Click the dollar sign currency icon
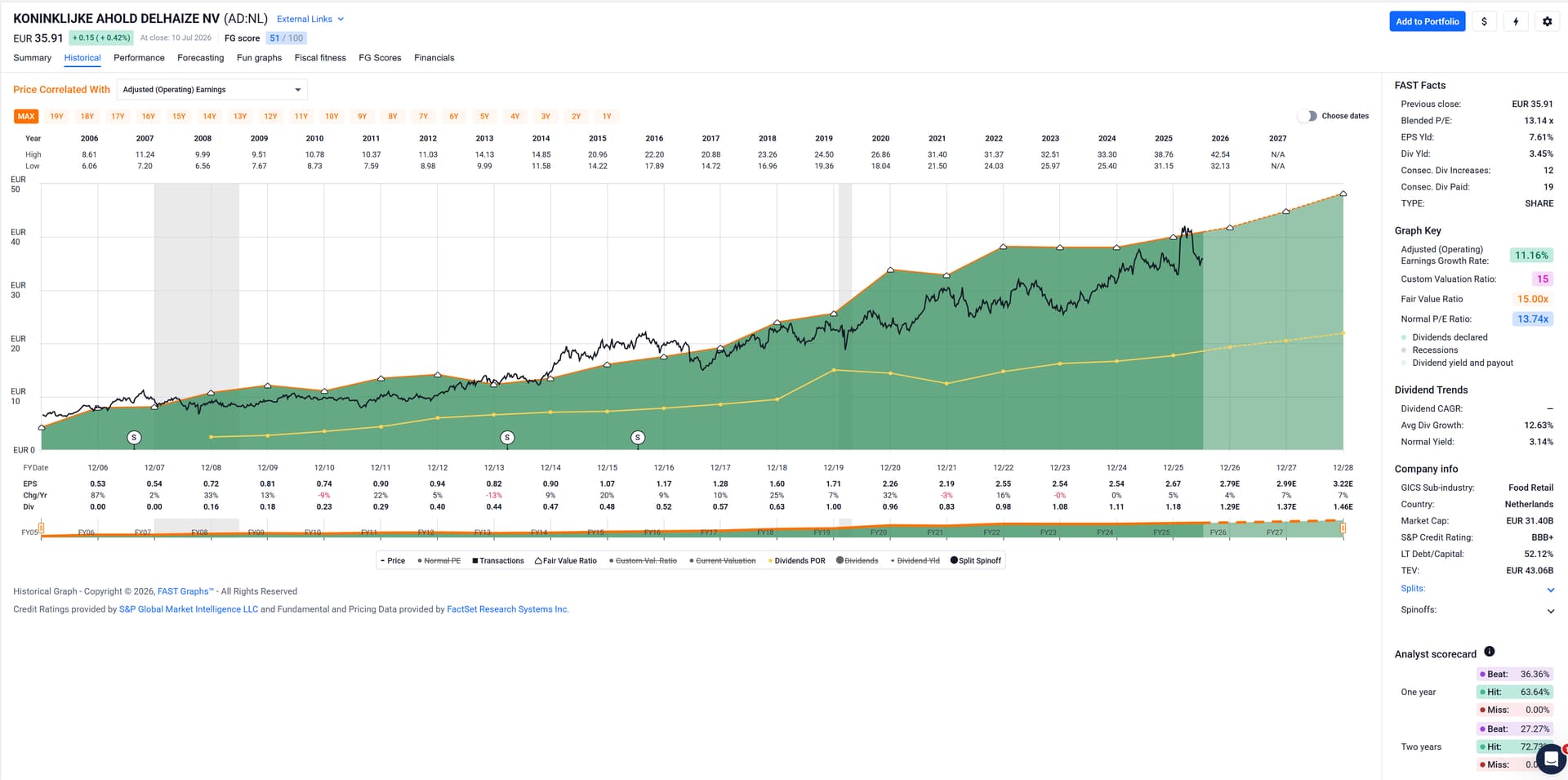Image resolution: width=1568 pixels, height=780 pixels. [1484, 21]
